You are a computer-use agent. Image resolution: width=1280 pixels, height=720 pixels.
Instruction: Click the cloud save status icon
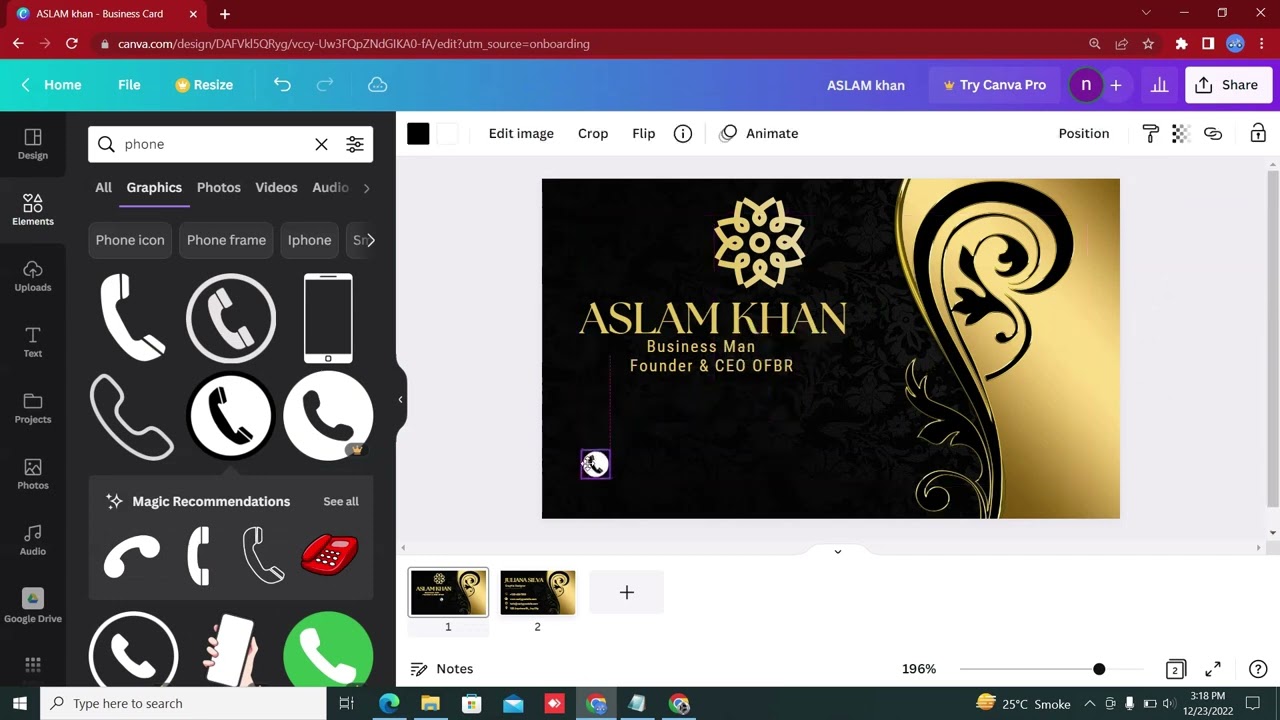pos(377,85)
